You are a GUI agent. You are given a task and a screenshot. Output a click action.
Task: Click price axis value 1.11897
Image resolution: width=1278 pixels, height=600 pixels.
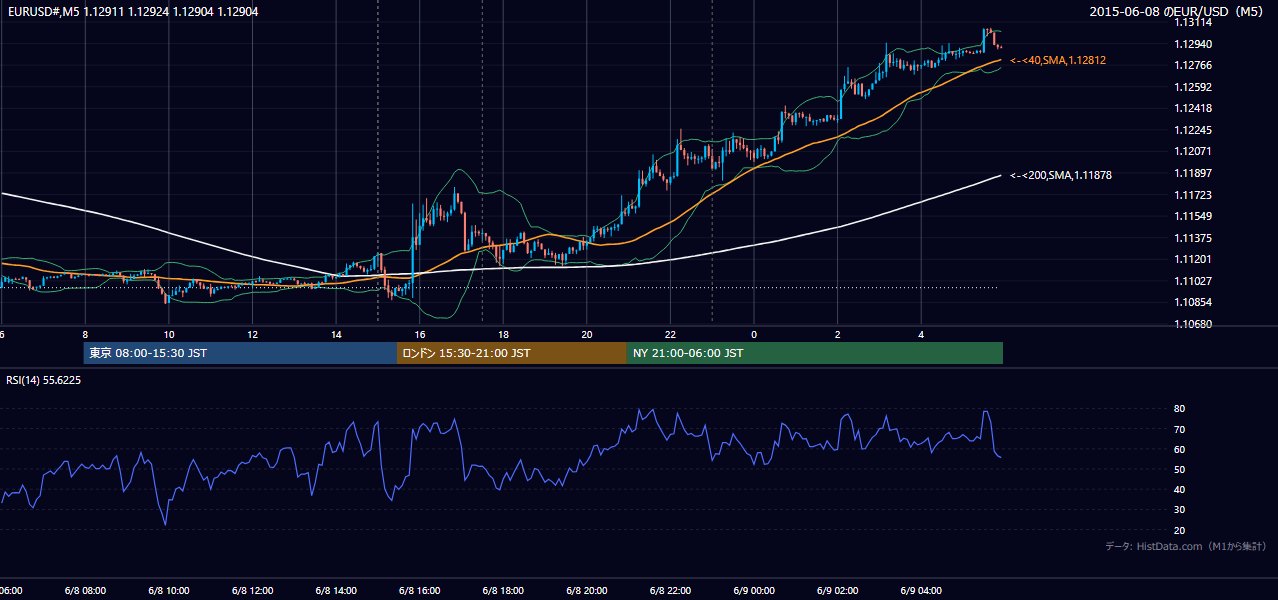click(1193, 173)
